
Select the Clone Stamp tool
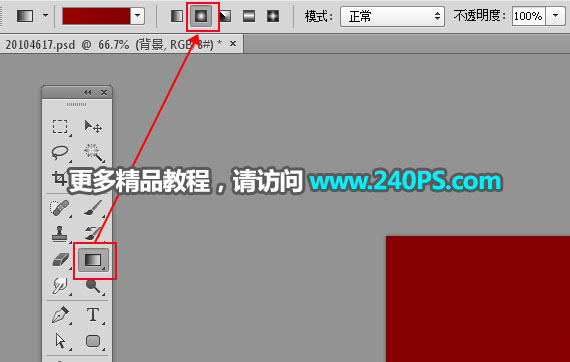[x=60, y=234]
